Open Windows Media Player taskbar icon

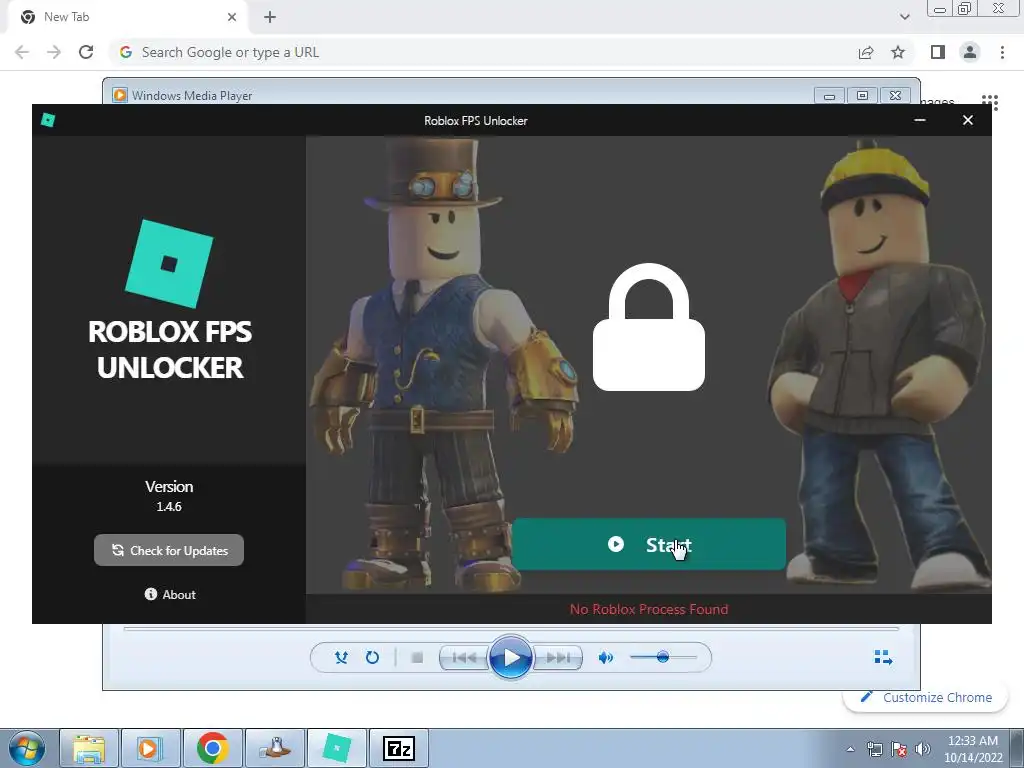(x=150, y=748)
